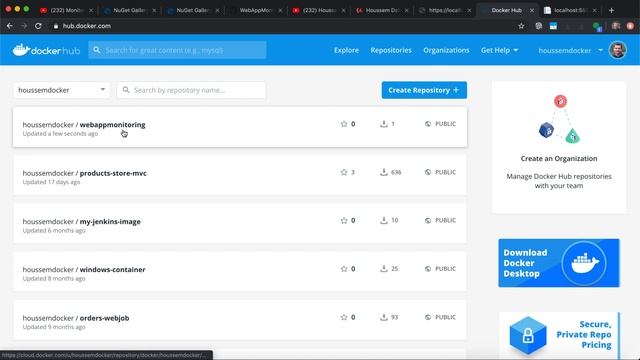Click 'Updated 6 months ago' text
Screen dimensions: 640x360
pos(54,230)
